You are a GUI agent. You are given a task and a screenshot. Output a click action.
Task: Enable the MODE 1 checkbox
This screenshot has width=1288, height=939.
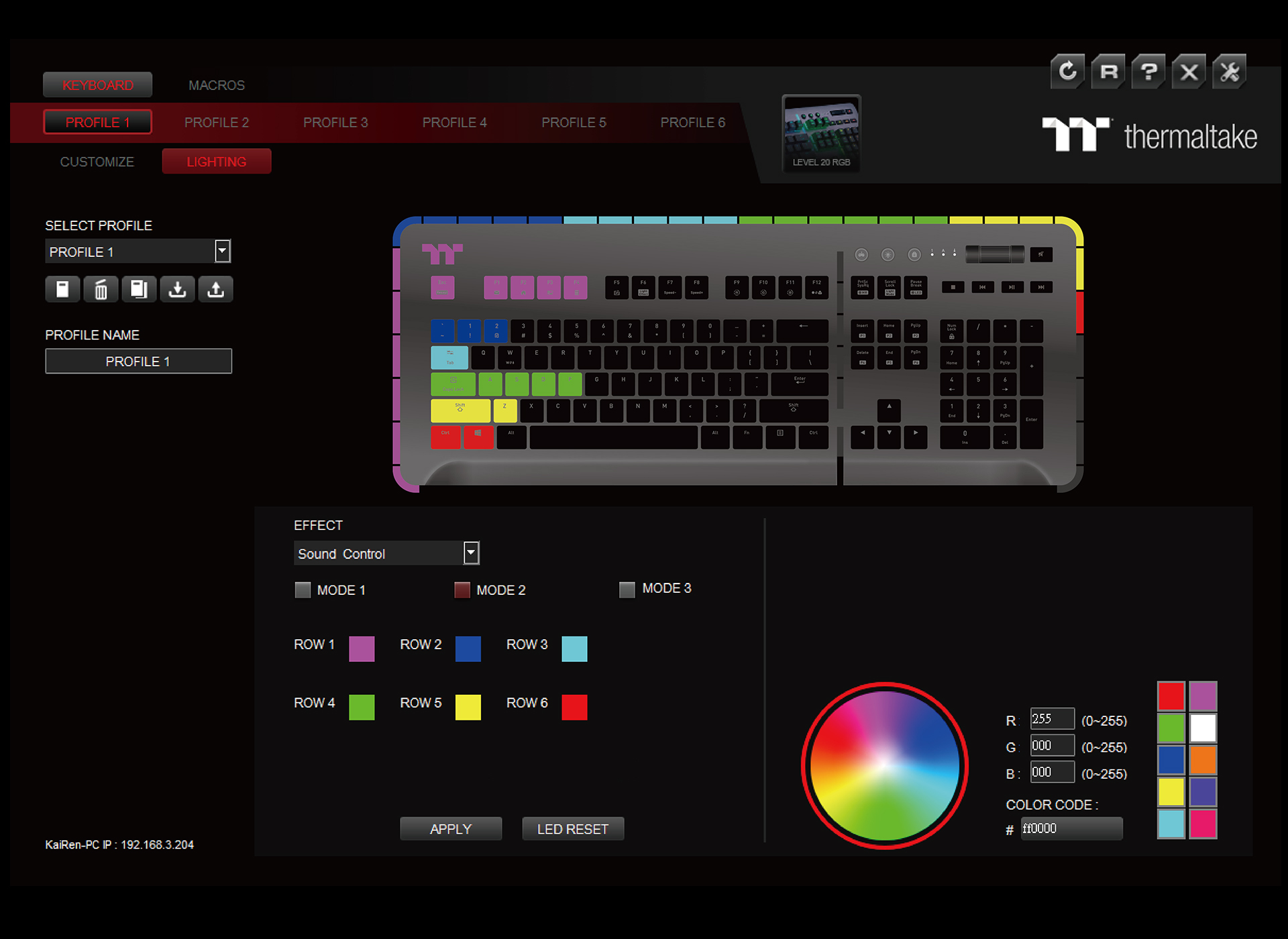303,590
